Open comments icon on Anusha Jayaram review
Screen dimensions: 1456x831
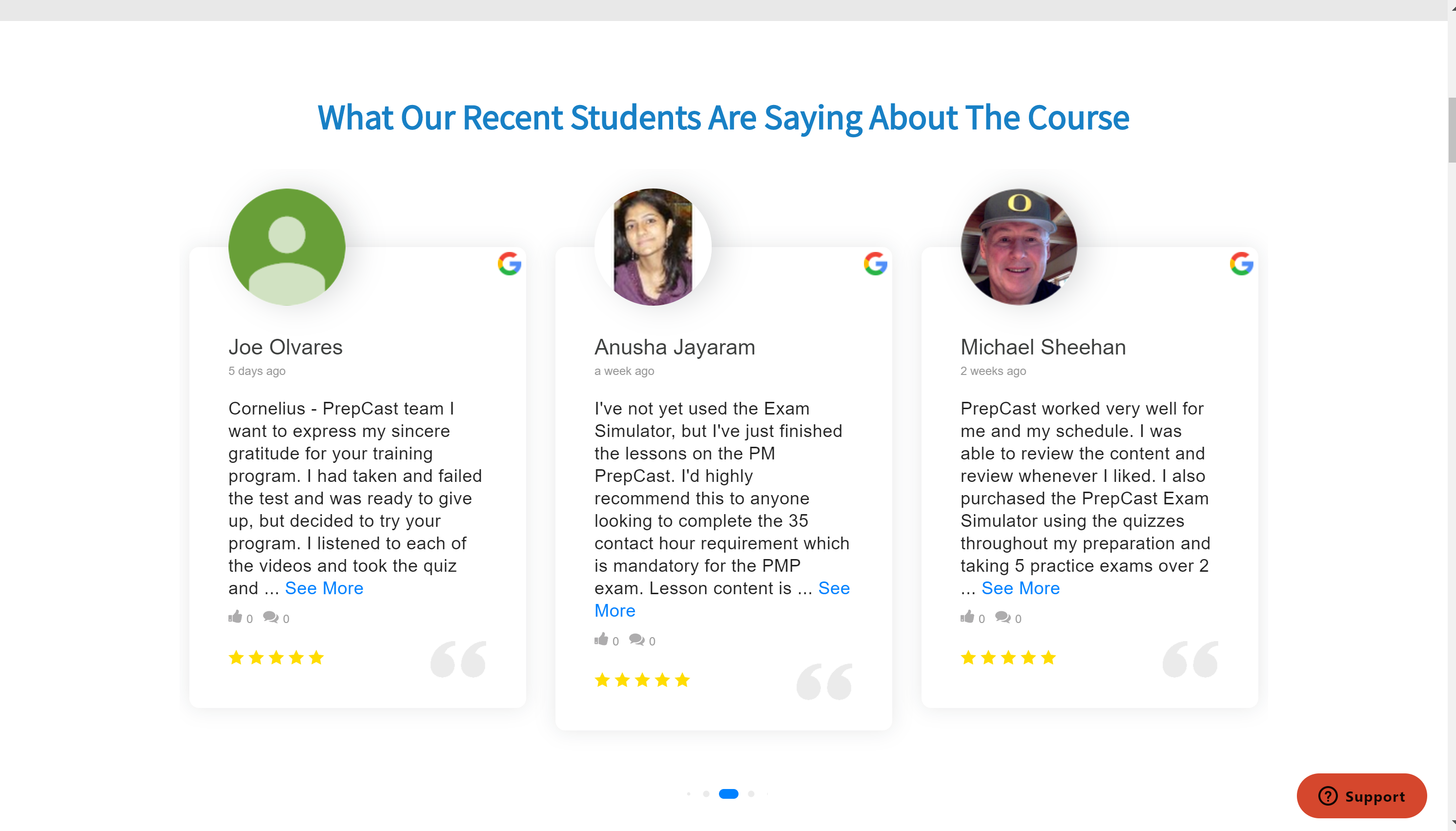tap(636, 639)
